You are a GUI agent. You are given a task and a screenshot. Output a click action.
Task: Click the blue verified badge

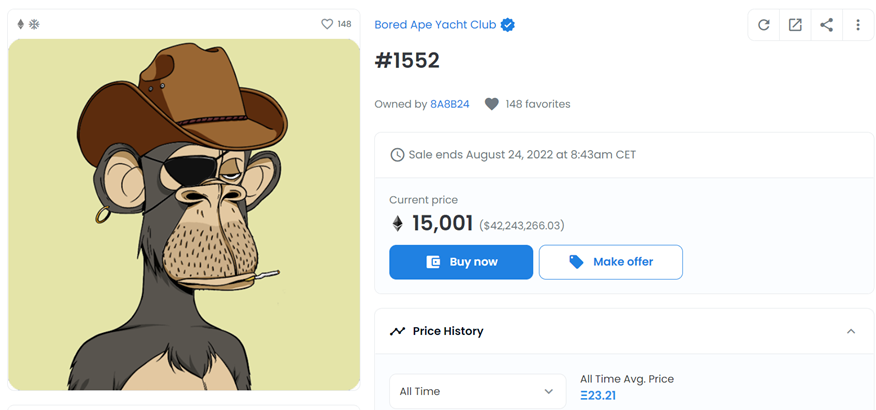[508, 25]
